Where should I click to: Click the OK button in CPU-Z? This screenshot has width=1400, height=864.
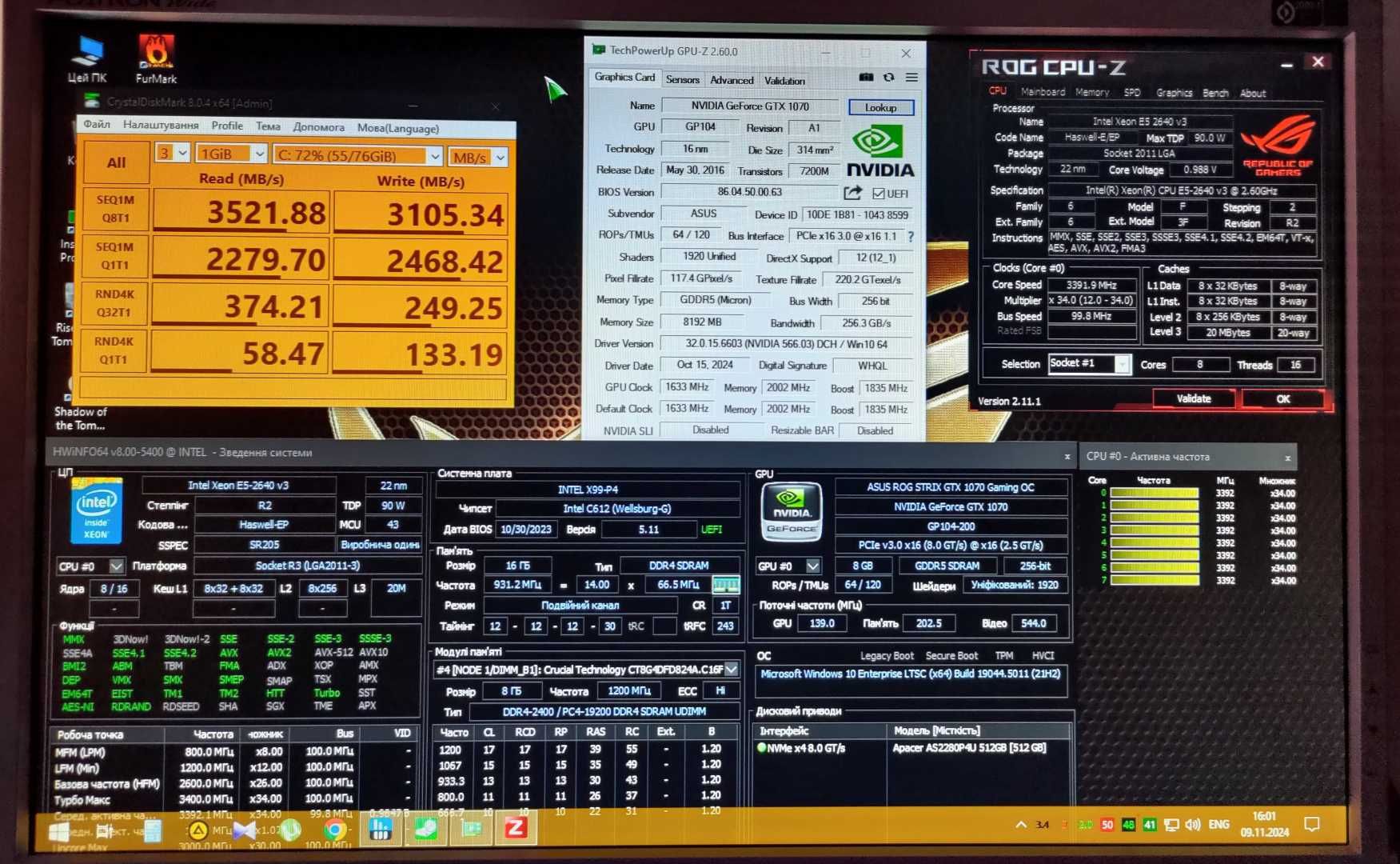point(1283,399)
